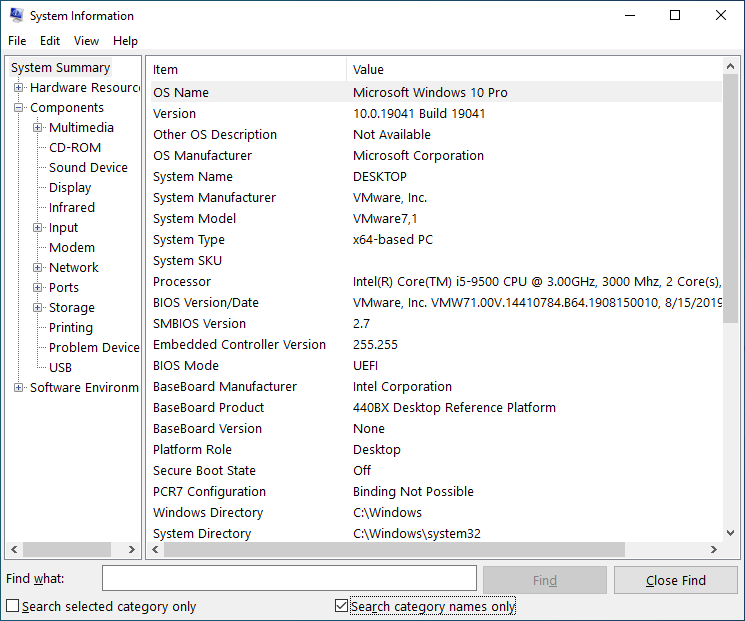Viewport: 745px width, 621px height.
Task: Select System Summary in the tree
Action: 60,67
